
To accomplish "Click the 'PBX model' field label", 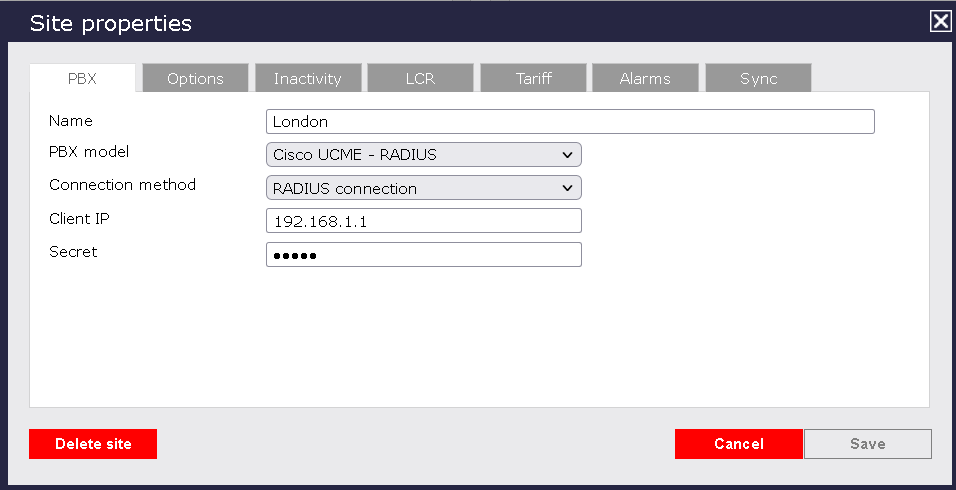I will pyautogui.click(x=89, y=152).
